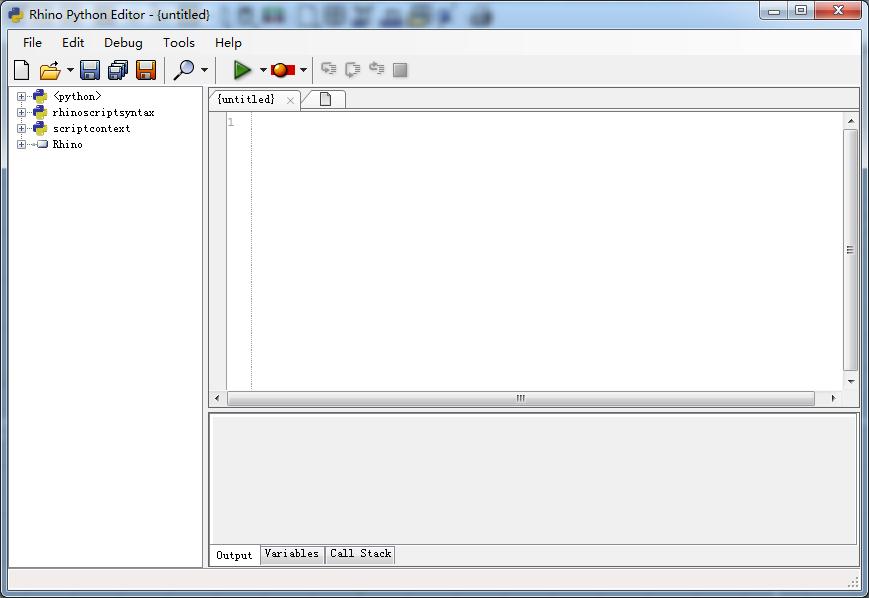The height and width of the screenshot is (598, 869).
Task: Stop debugging with the grey square icon
Action: point(400,70)
